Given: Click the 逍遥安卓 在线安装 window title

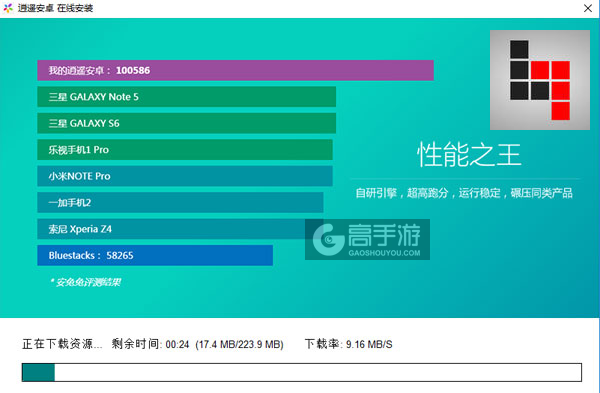Looking at the screenshot, I should coord(55,8).
